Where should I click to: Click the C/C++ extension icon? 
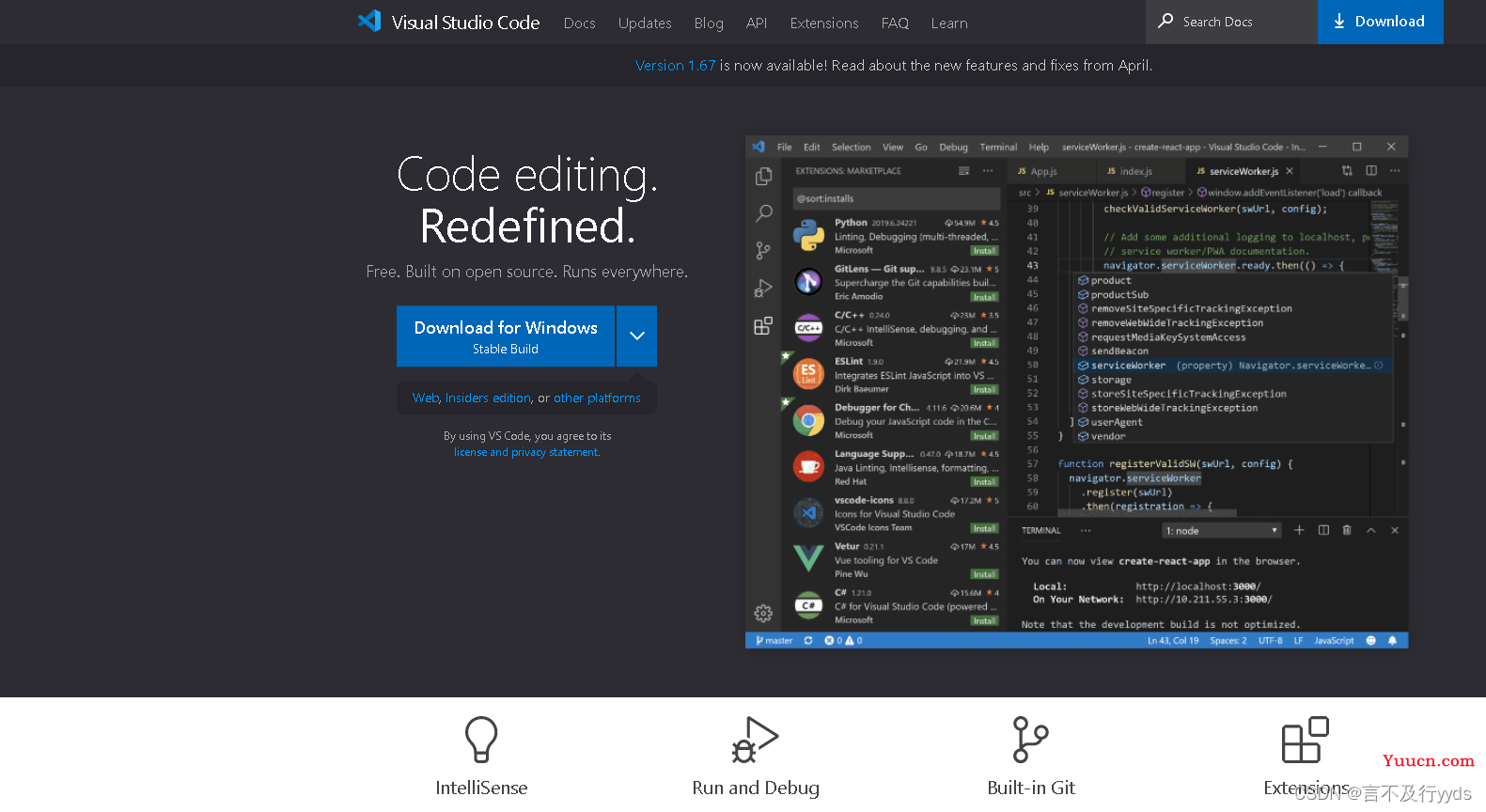coord(808,327)
